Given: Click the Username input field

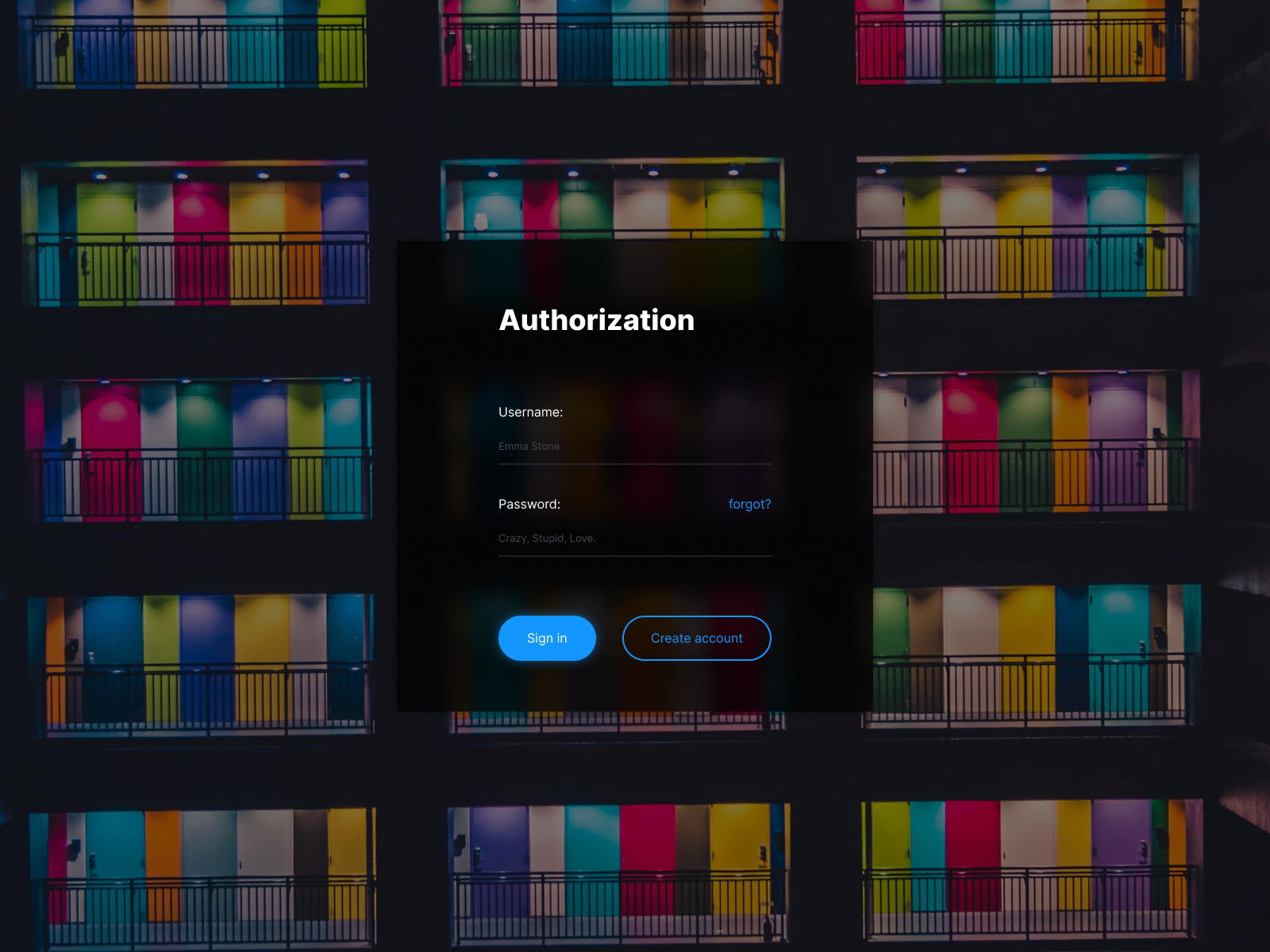Looking at the screenshot, I should click(x=634, y=447).
